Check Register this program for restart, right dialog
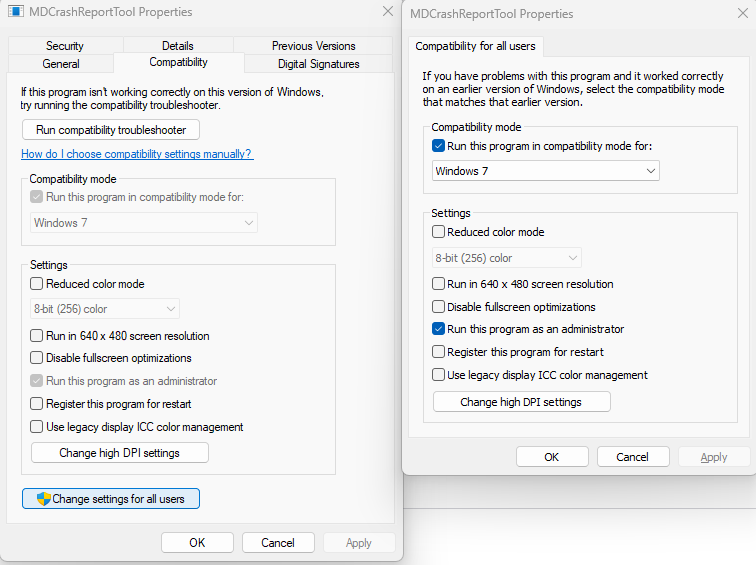The width and height of the screenshot is (756, 565). tap(439, 352)
